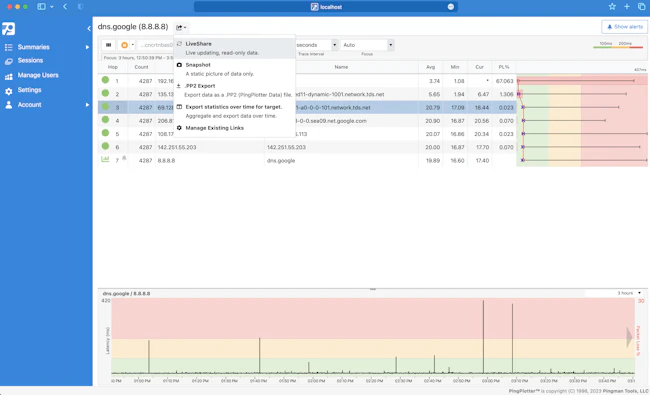Click the 67.063 packet loss value
Viewport: 650px width, 395px height.
[504, 81]
